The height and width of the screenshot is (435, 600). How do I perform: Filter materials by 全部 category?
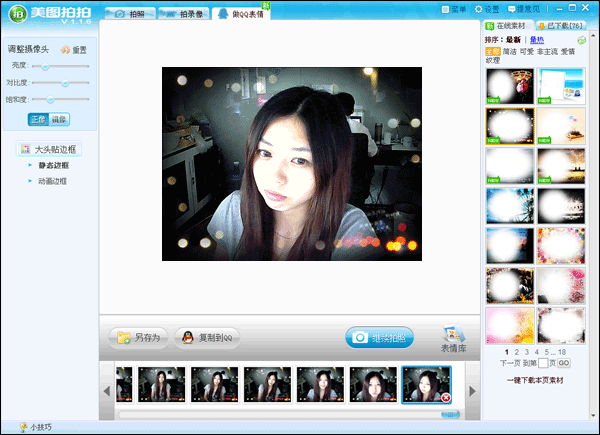tap(493, 51)
